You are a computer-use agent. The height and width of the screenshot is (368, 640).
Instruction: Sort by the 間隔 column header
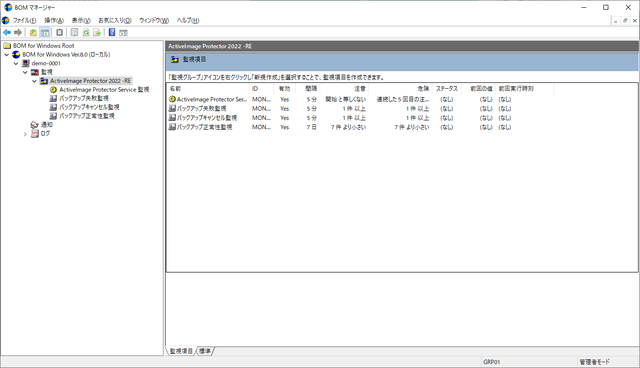308,89
